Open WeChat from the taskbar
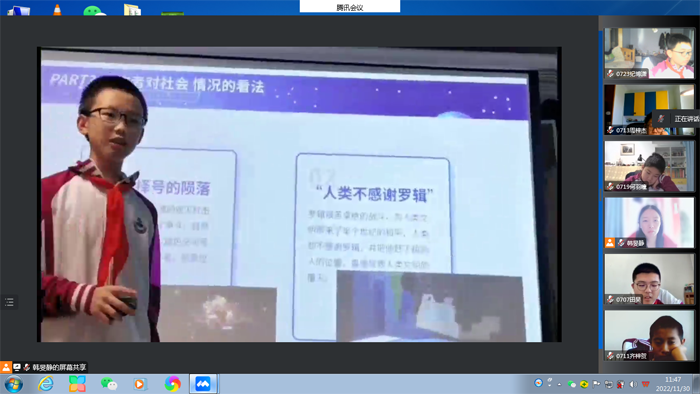Screen dimensions: 700x394 pos(108,384)
